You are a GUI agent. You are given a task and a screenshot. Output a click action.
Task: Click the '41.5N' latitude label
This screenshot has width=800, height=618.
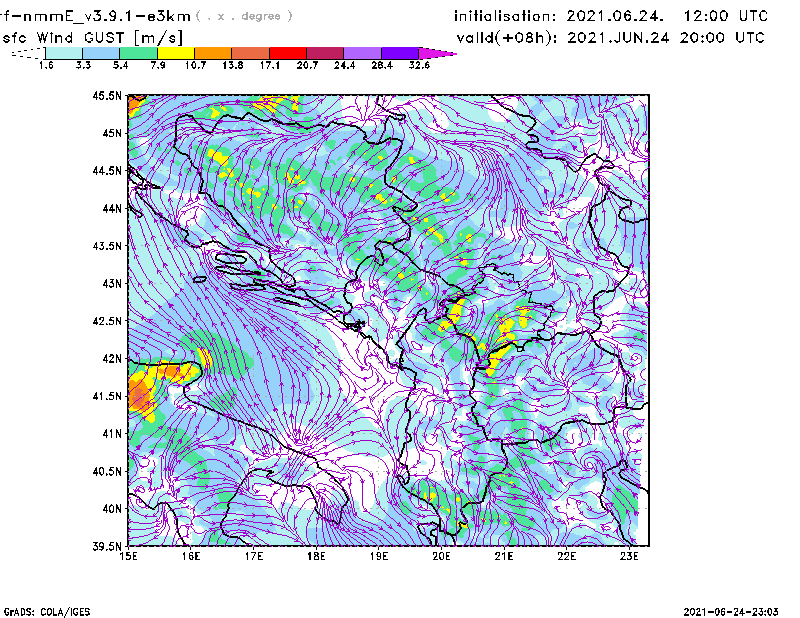pyautogui.click(x=107, y=396)
